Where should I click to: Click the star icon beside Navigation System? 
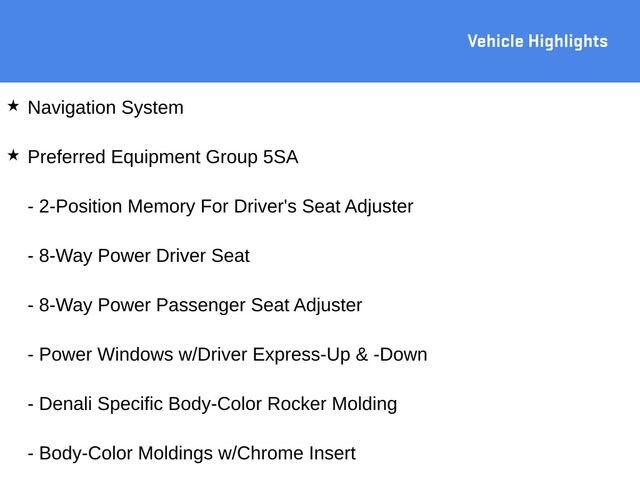[13, 106]
